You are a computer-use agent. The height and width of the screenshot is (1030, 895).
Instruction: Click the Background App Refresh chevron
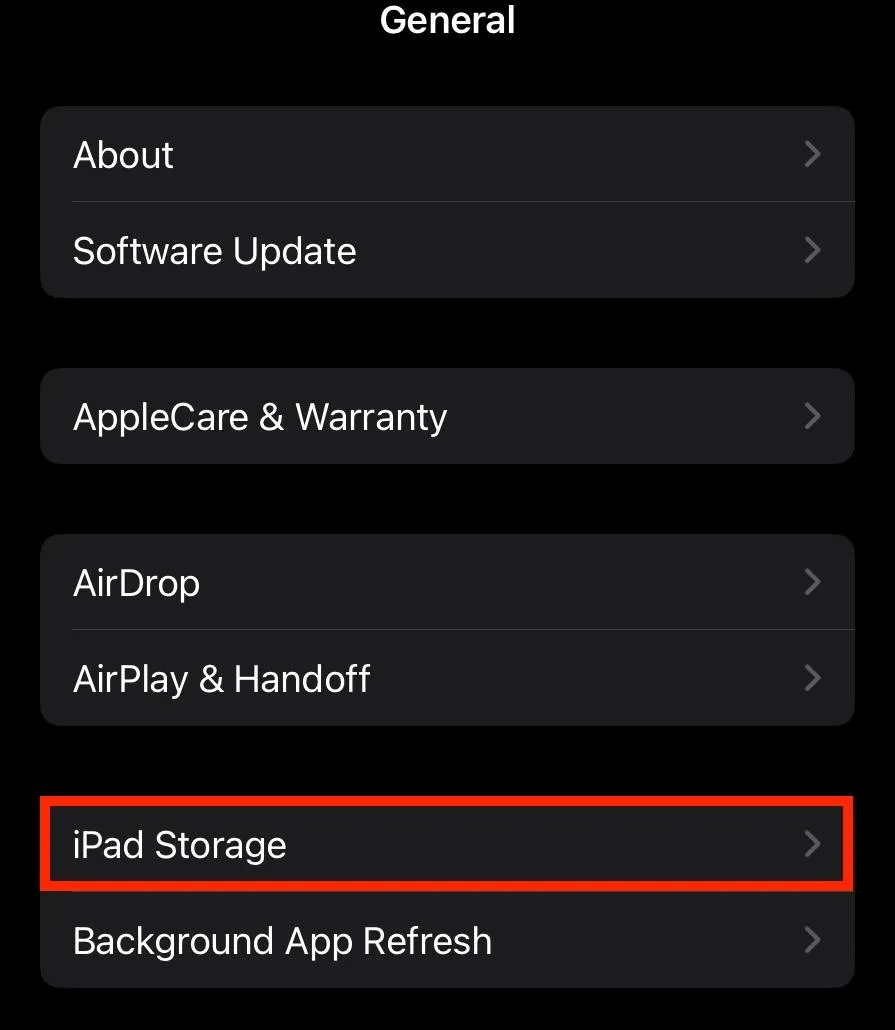pyautogui.click(x=813, y=940)
